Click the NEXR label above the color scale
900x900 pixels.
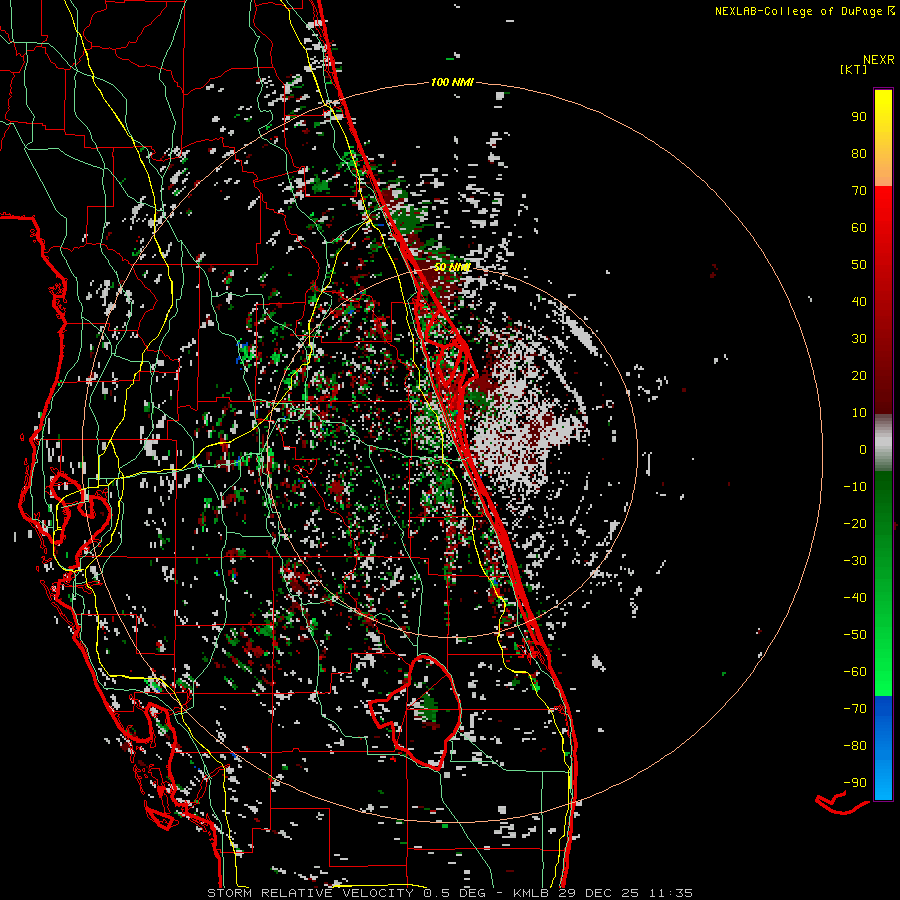(879, 60)
